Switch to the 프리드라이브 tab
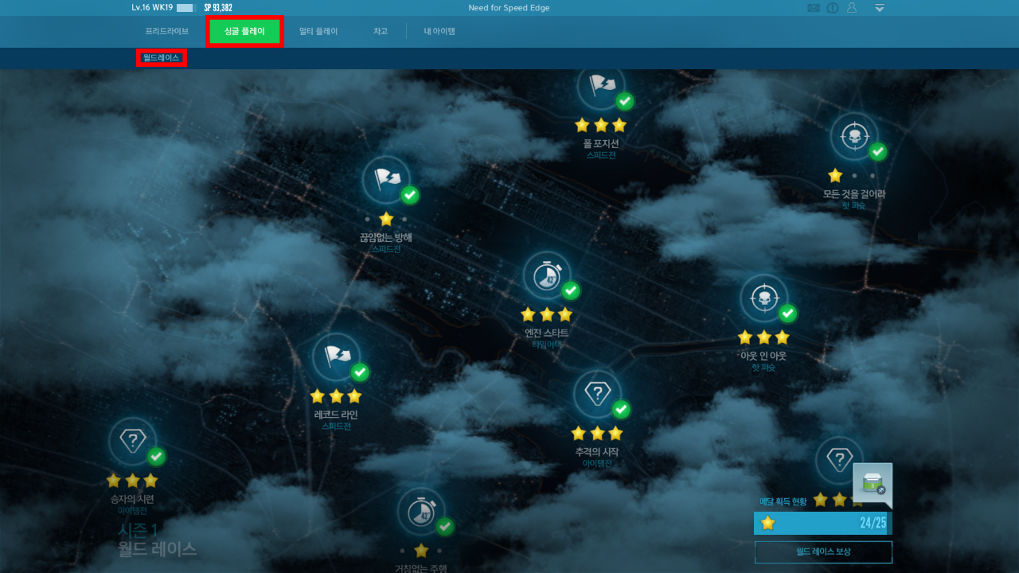1019x573 pixels. point(166,32)
